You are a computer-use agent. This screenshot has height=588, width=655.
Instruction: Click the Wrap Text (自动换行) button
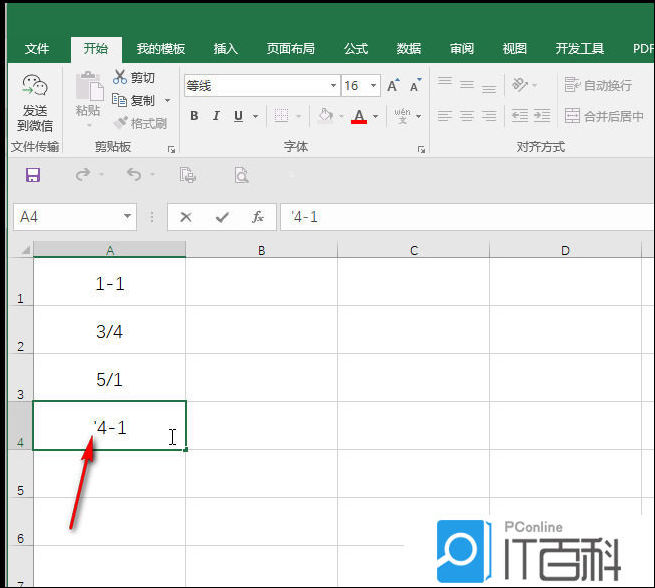598,85
